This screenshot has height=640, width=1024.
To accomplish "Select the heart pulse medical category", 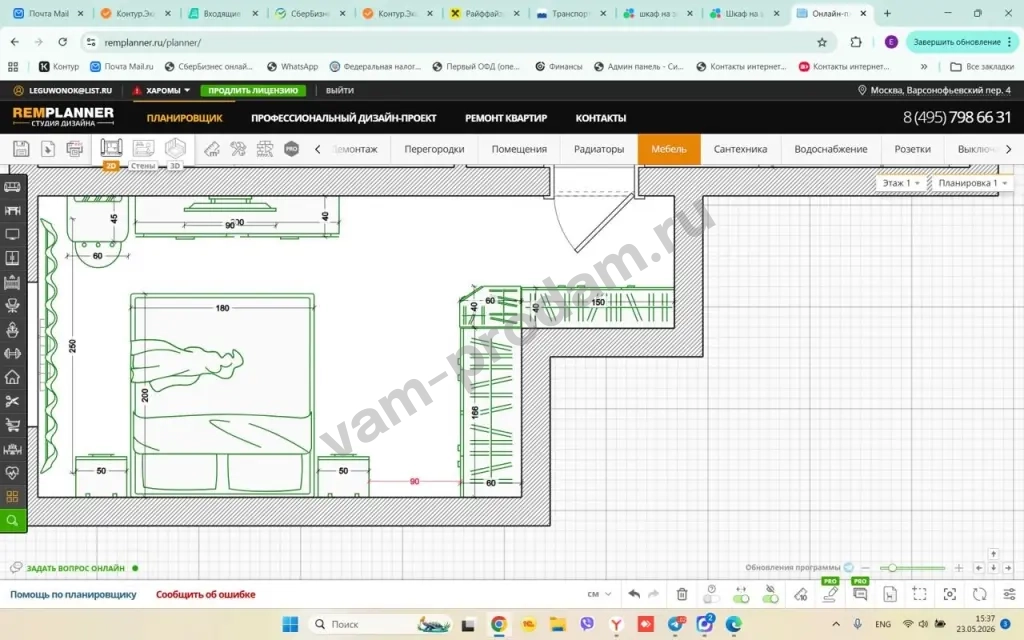I will [x=12, y=473].
